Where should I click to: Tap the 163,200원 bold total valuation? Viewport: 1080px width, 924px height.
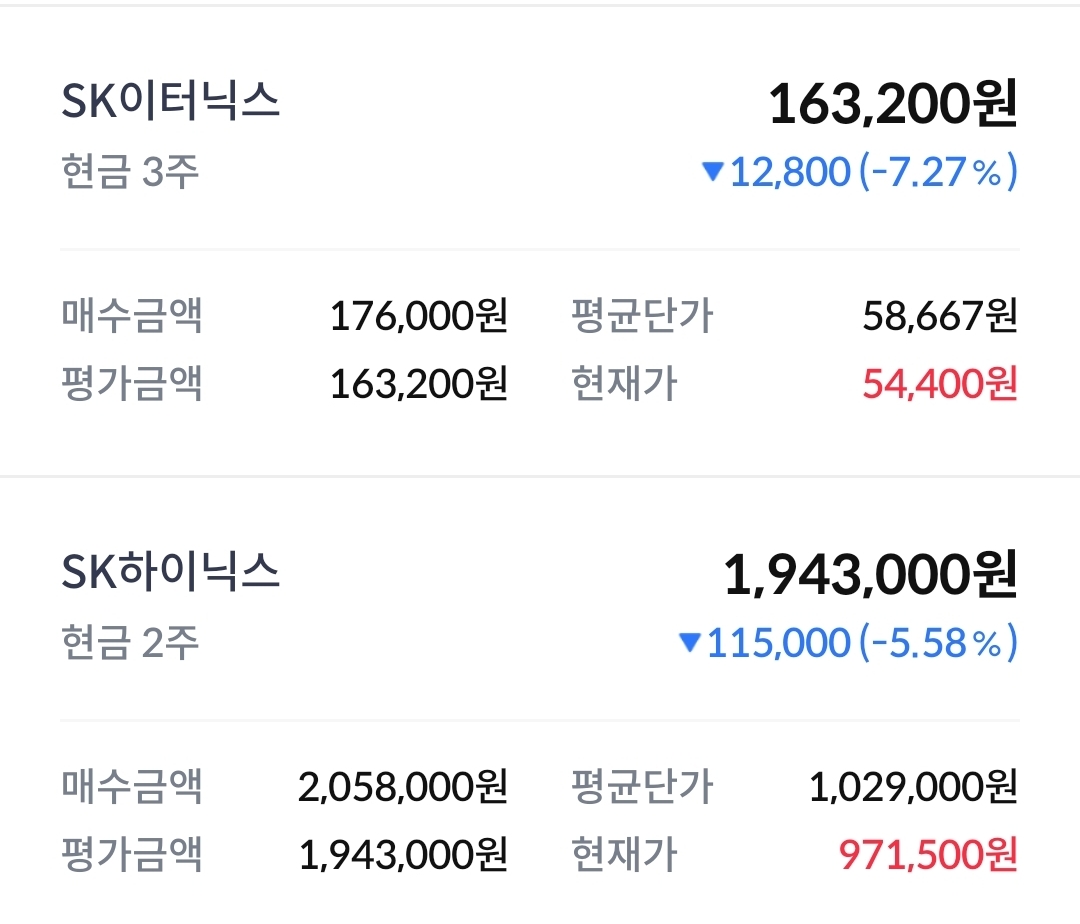tap(892, 104)
